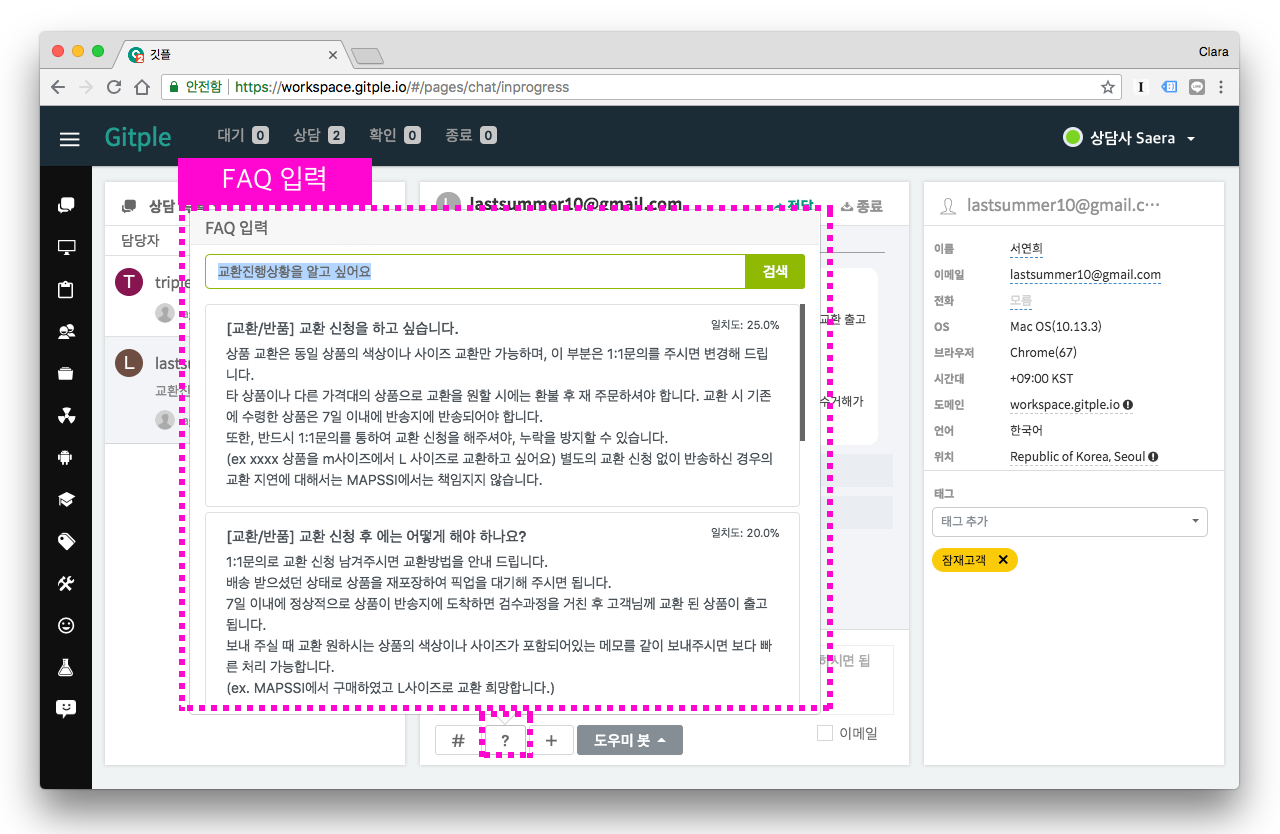
Task: Open the flask lab sidebar icon
Action: 66,668
